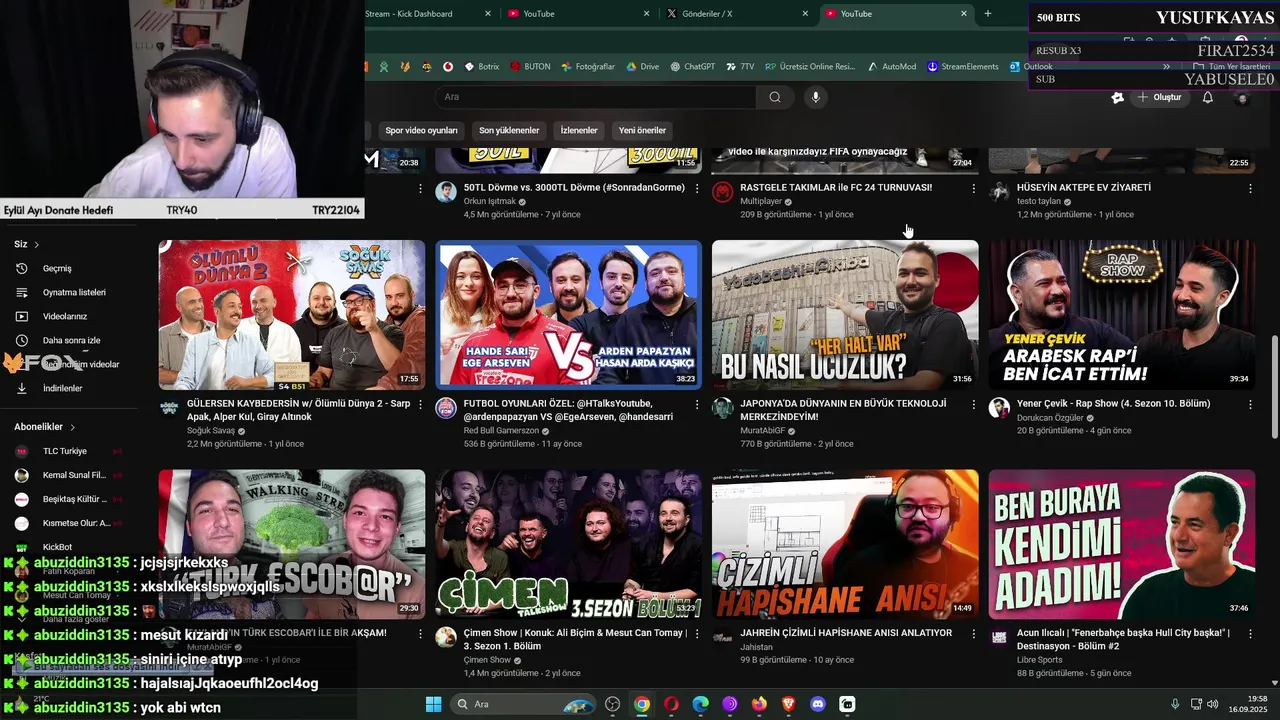Open Firefox from the taskbar

point(759,704)
